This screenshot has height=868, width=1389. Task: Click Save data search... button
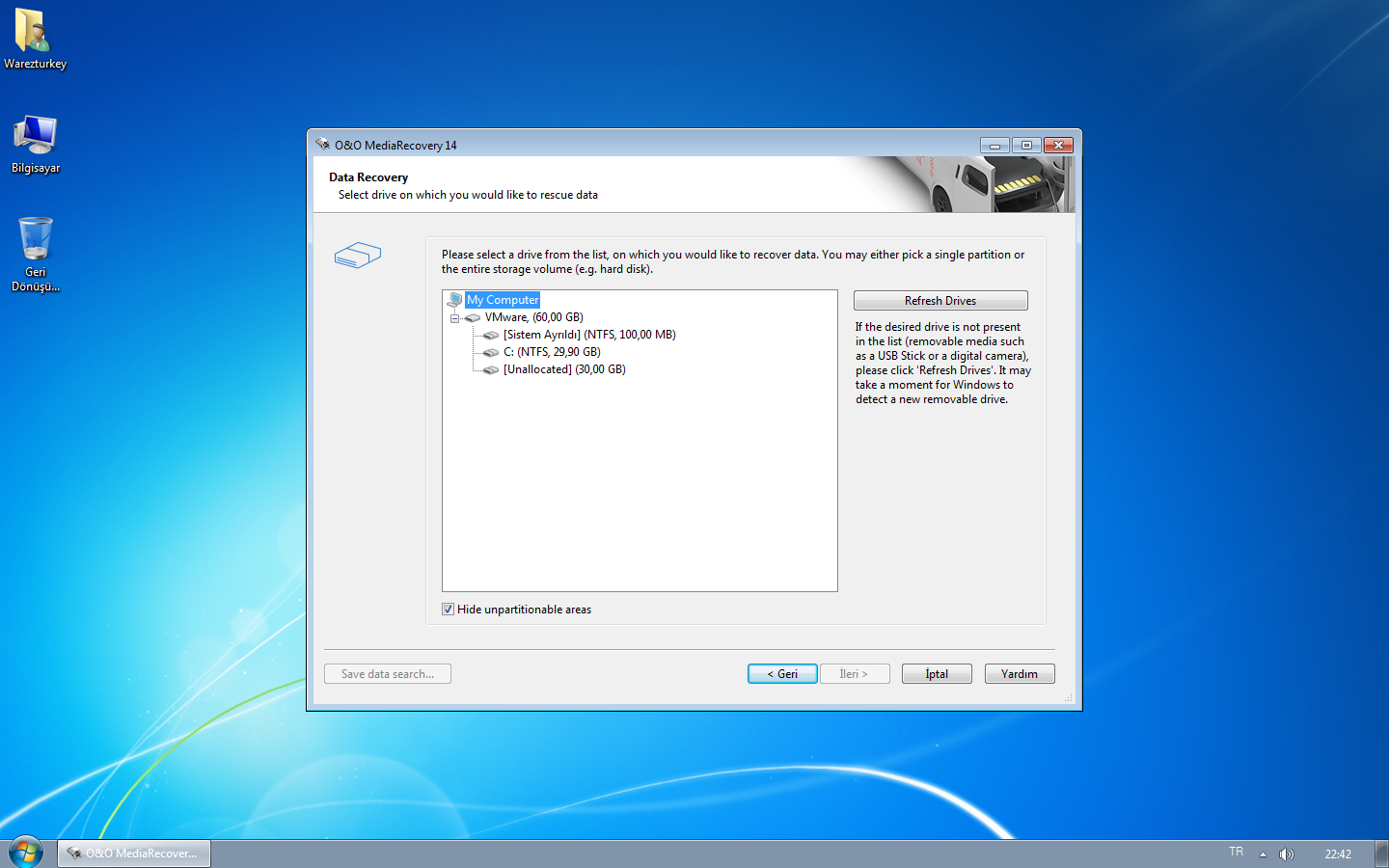(x=388, y=674)
